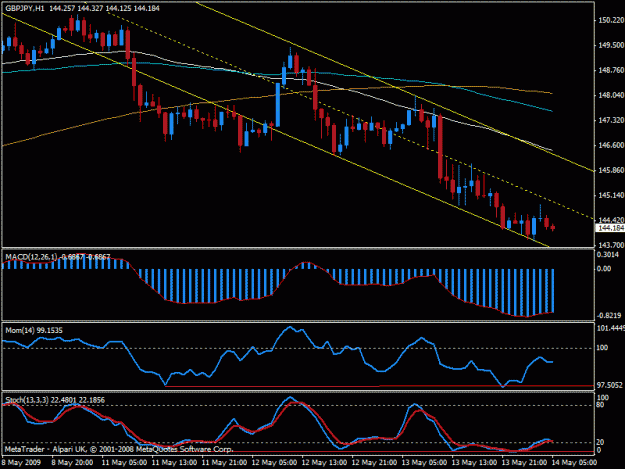Screen dimensions: 625x469
Task: Select the GBPJPY,H1 chart title text
Action: (x=25, y=8)
